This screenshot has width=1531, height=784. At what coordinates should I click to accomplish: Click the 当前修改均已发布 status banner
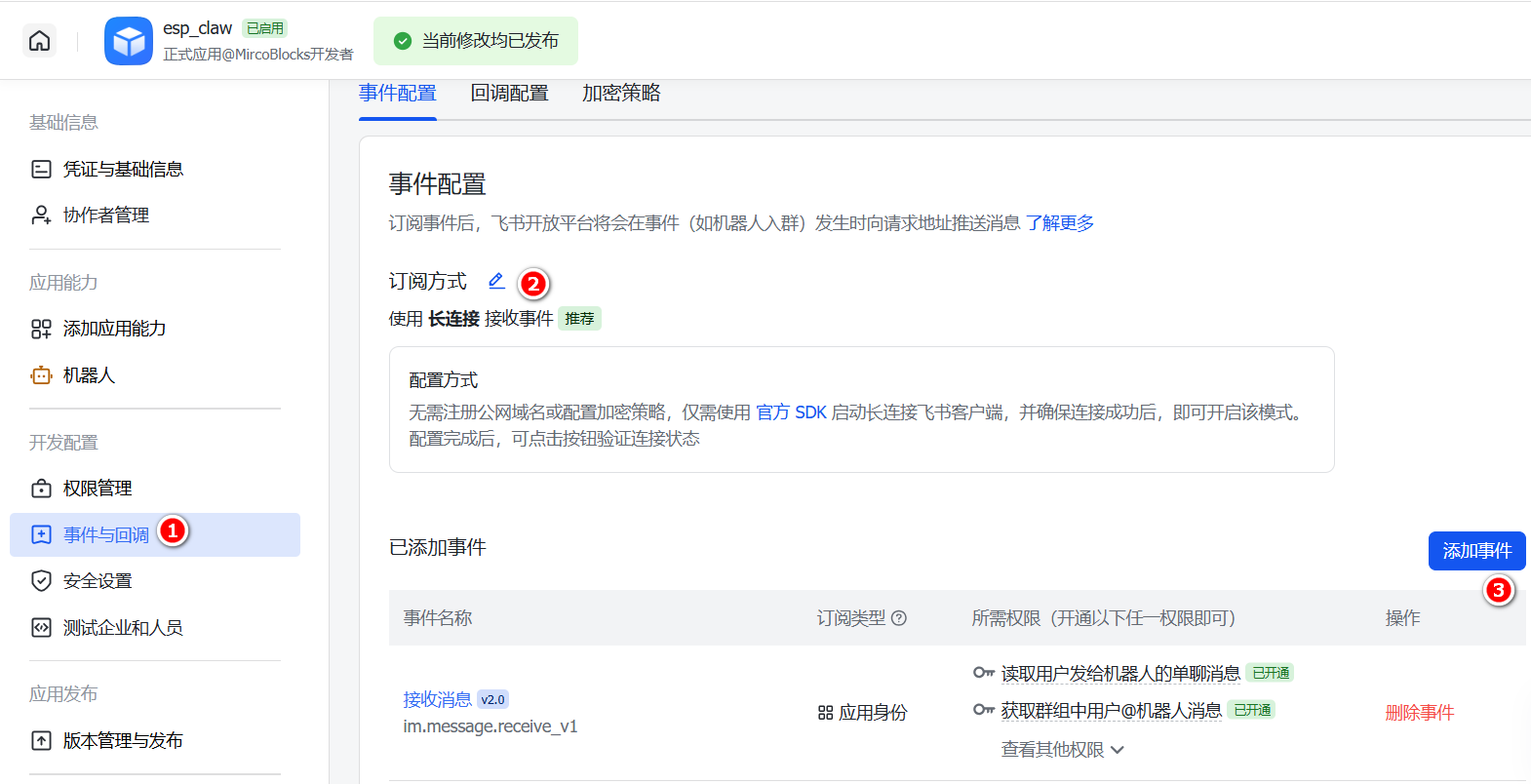(476, 41)
